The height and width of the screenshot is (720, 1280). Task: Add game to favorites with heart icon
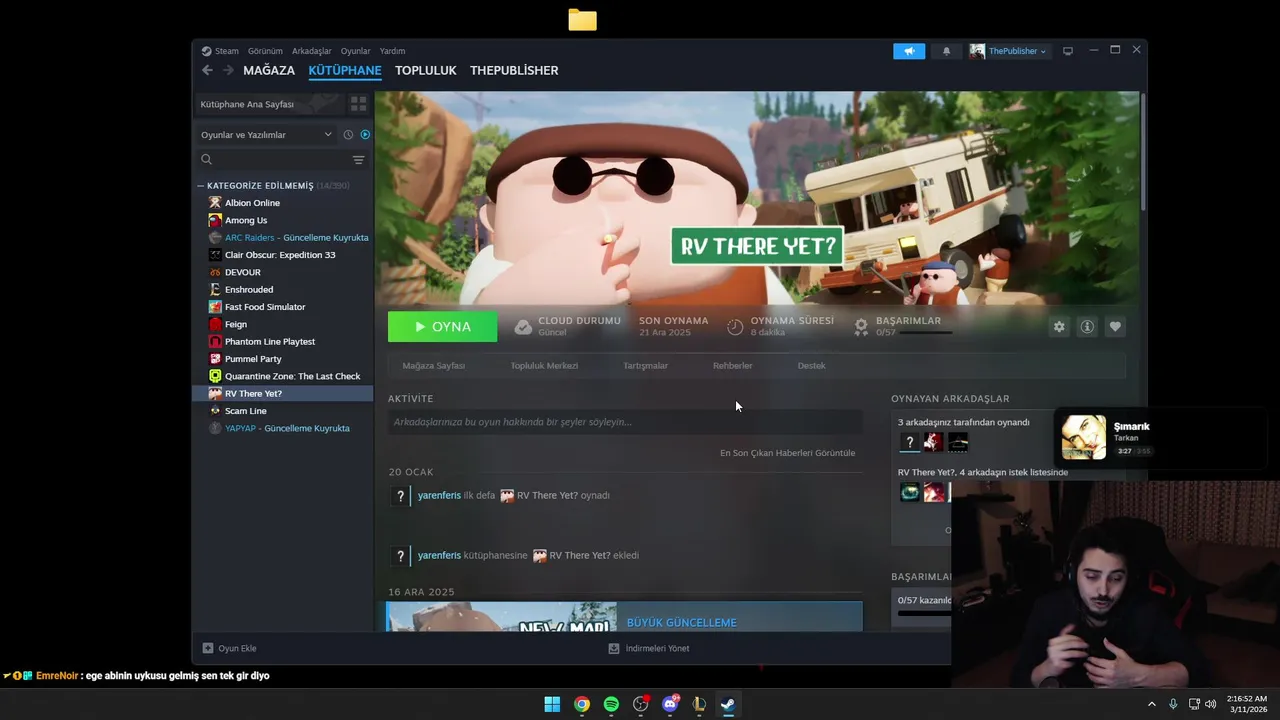tap(1115, 327)
